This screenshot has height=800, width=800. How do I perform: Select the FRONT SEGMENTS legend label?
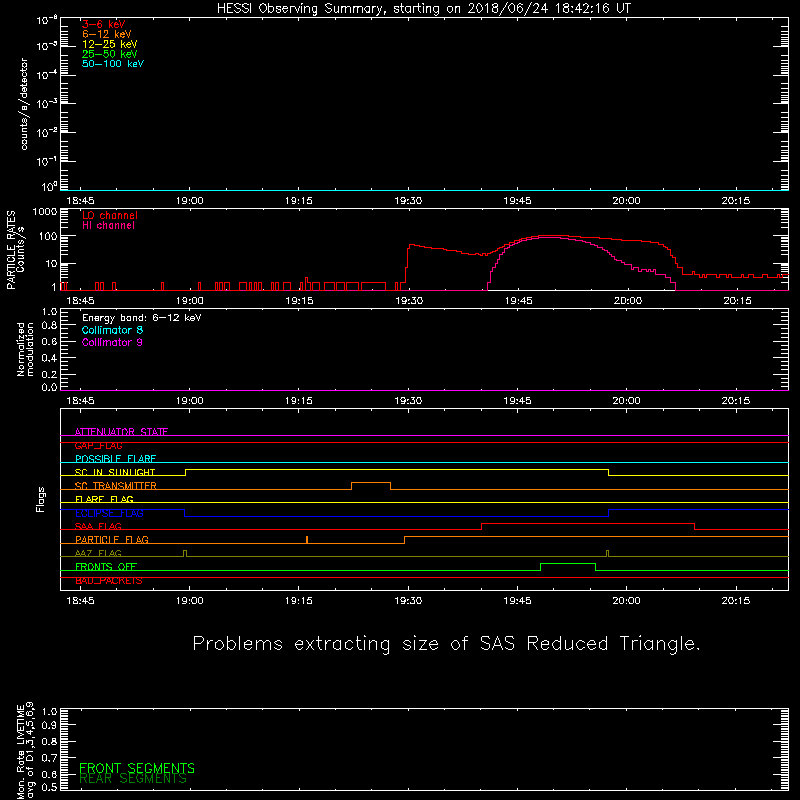pyautogui.click(x=137, y=768)
